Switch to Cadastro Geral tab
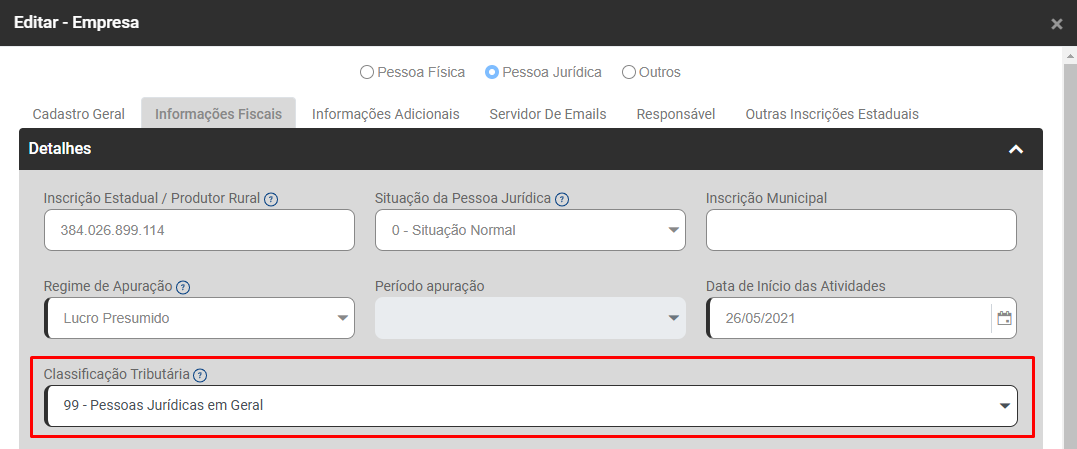The image size is (1077, 449). (79, 114)
